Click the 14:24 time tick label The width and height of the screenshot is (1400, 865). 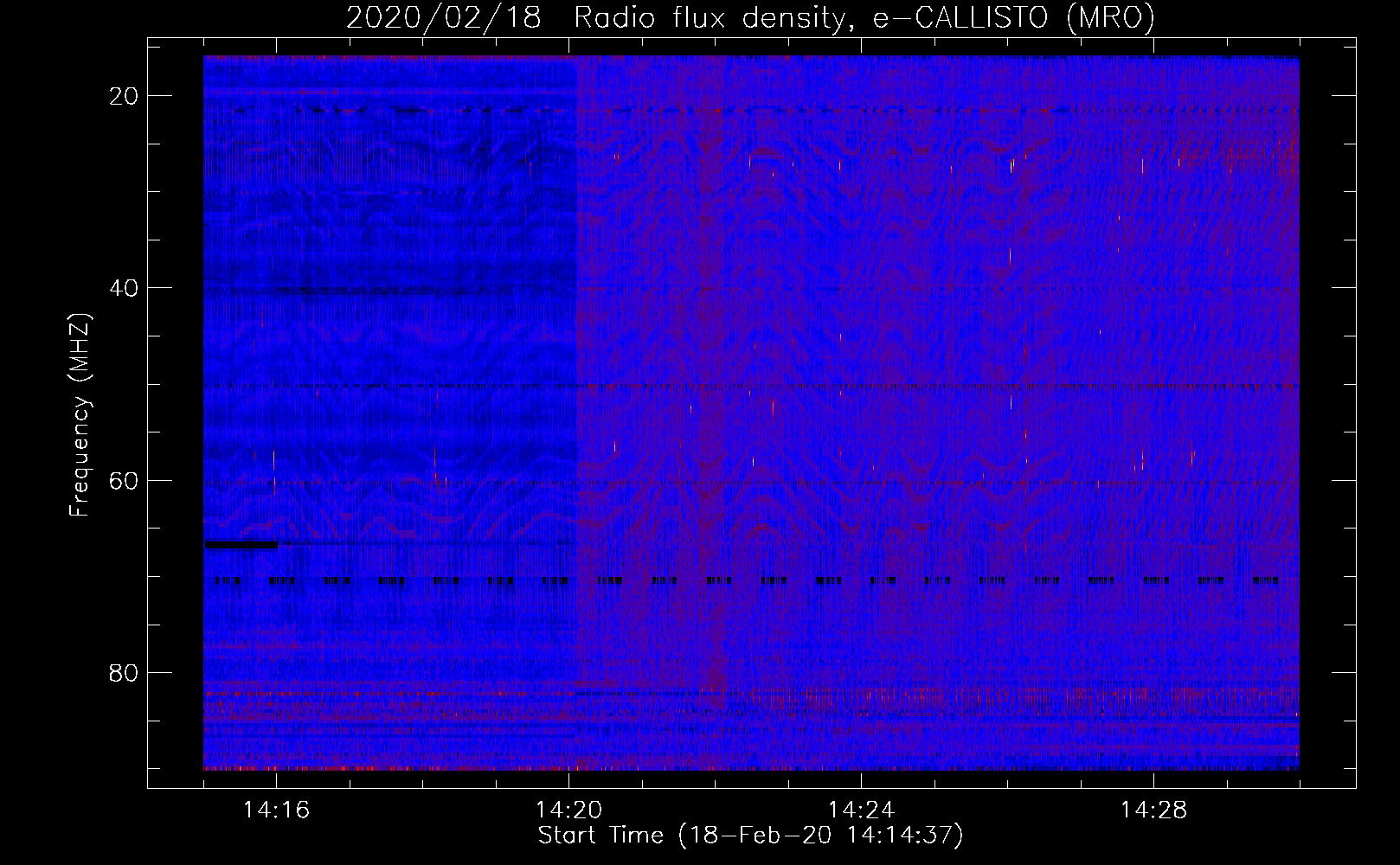point(861,811)
